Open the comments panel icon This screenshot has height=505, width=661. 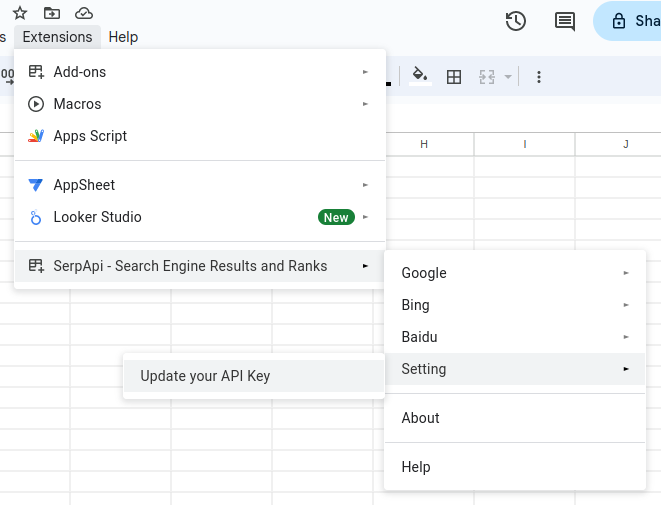tap(565, 21)
